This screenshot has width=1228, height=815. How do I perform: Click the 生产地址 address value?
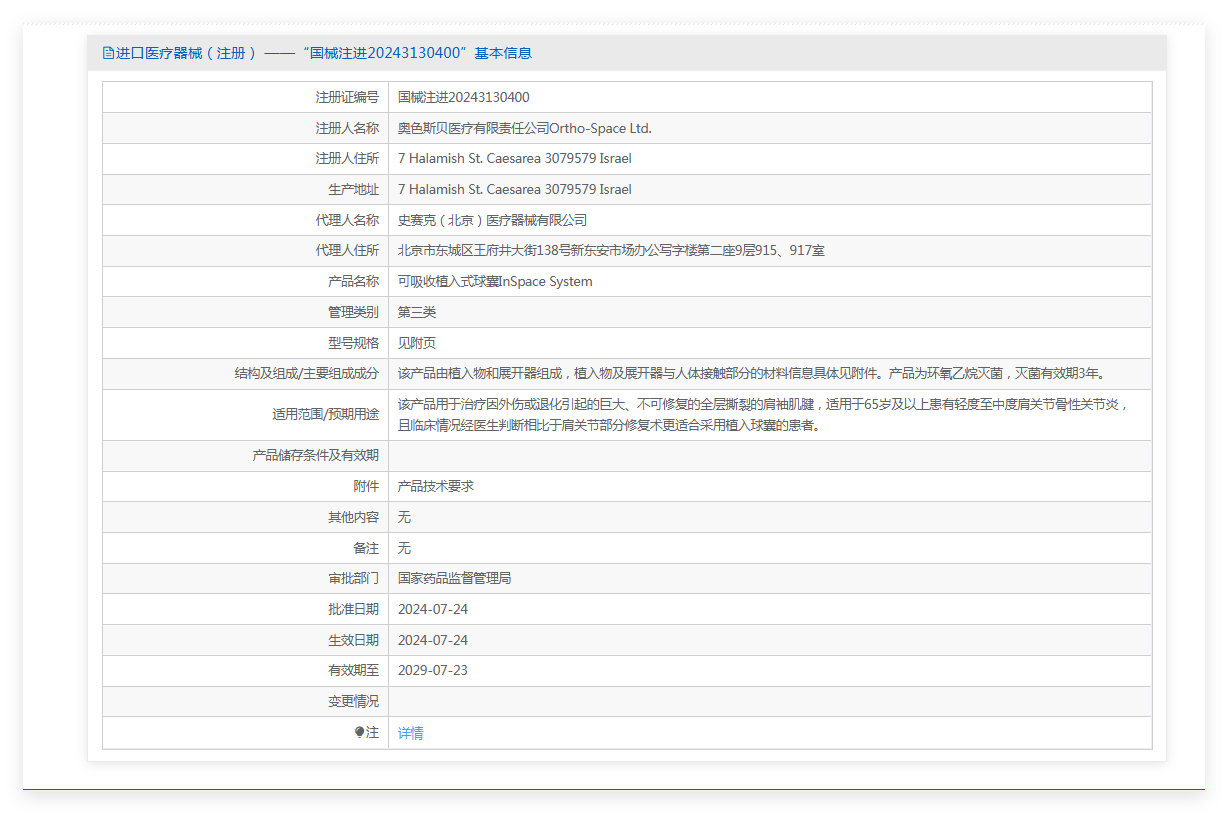point(515,190)
